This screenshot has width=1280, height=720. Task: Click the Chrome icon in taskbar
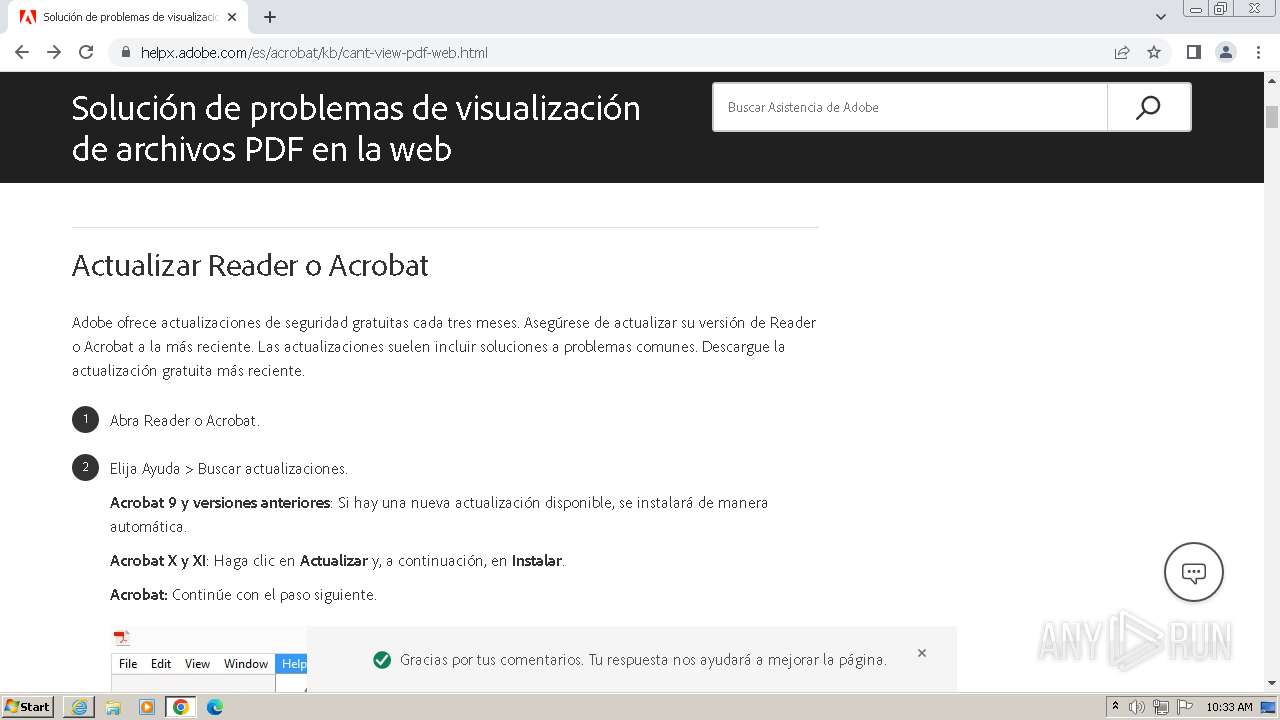point(181,707)
